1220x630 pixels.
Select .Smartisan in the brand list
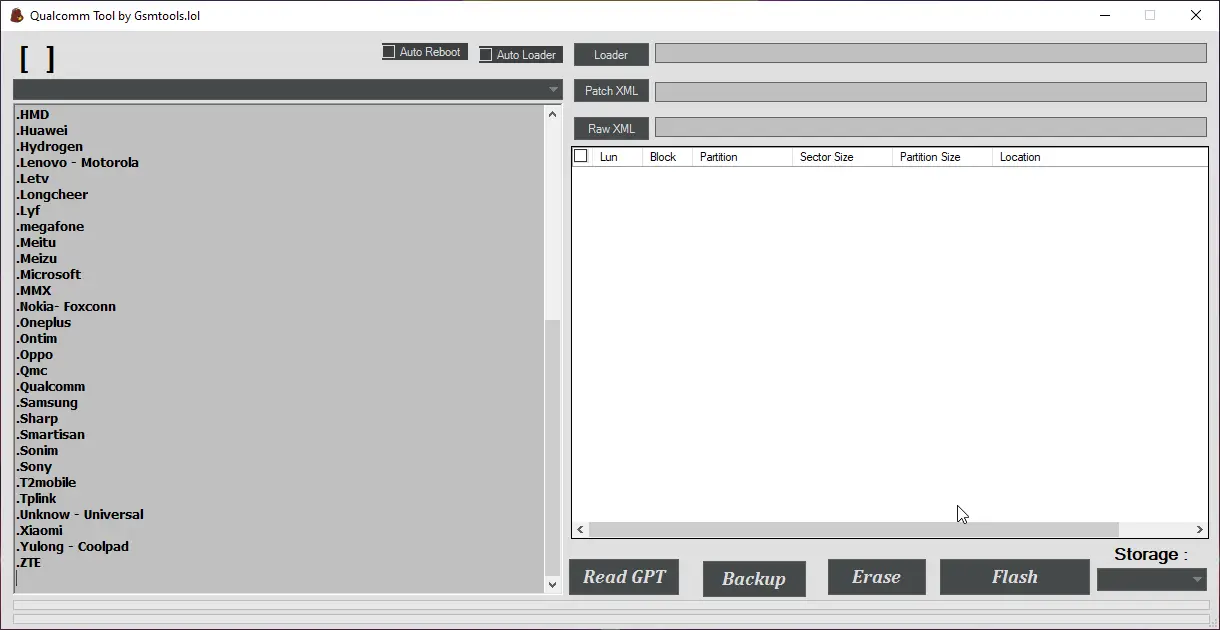51,434
